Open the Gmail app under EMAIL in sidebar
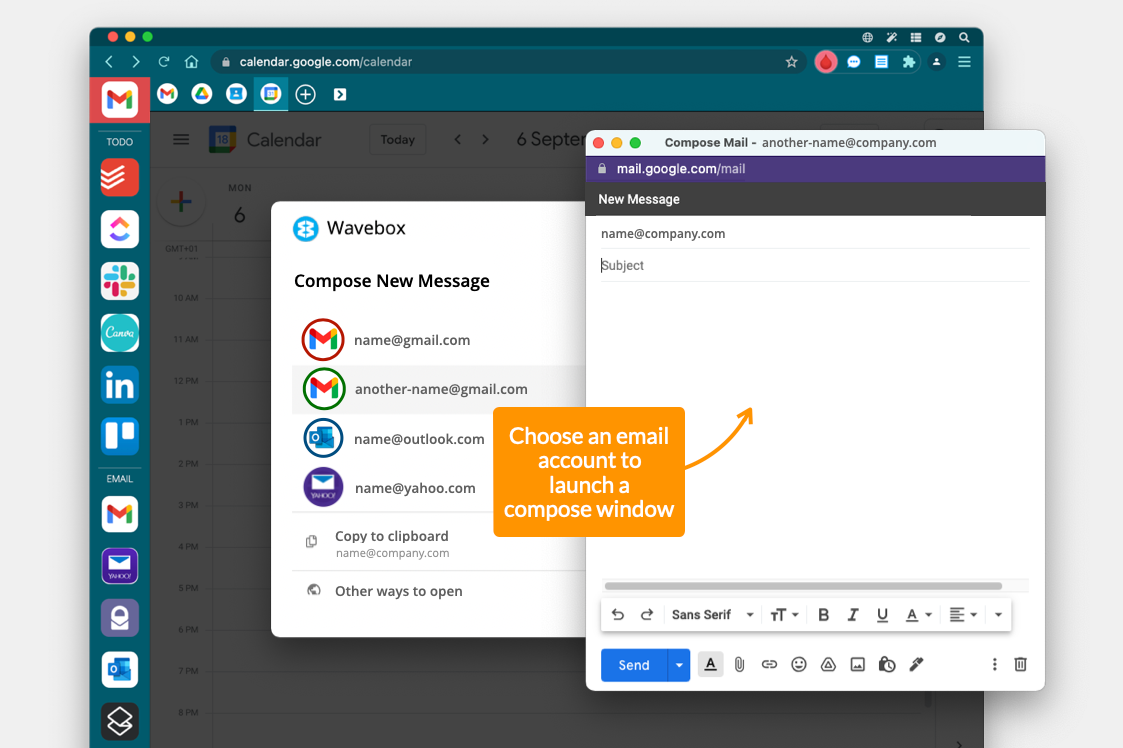The image size is (1123, 748). click(x=120, y=514)
